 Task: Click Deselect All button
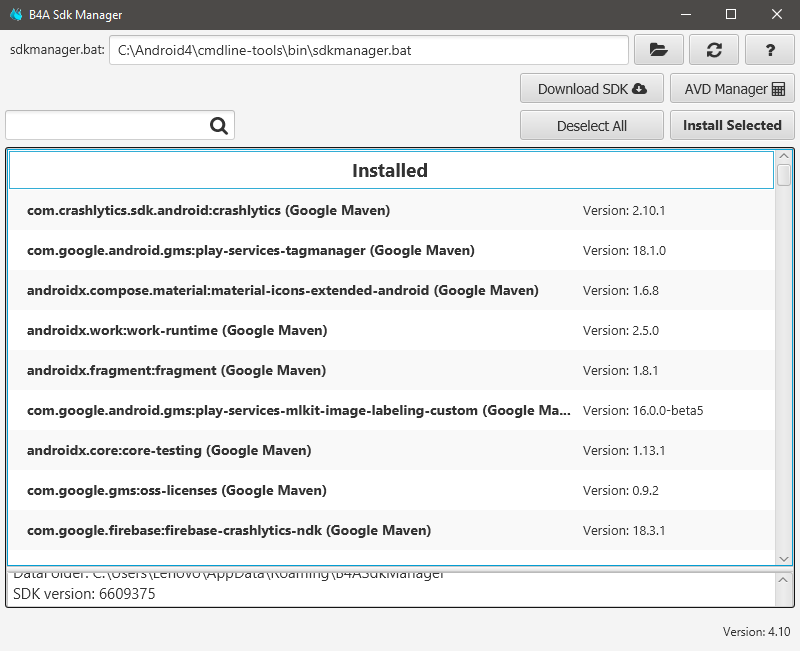click(592, 126)
